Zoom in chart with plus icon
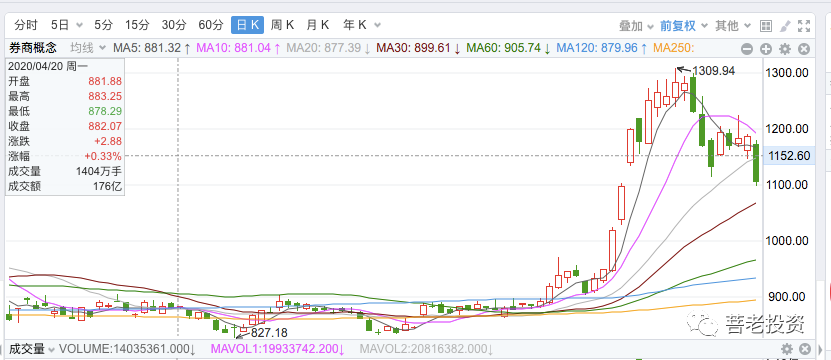This screenshot has height=360, width=831. click(x=766, y=49)
